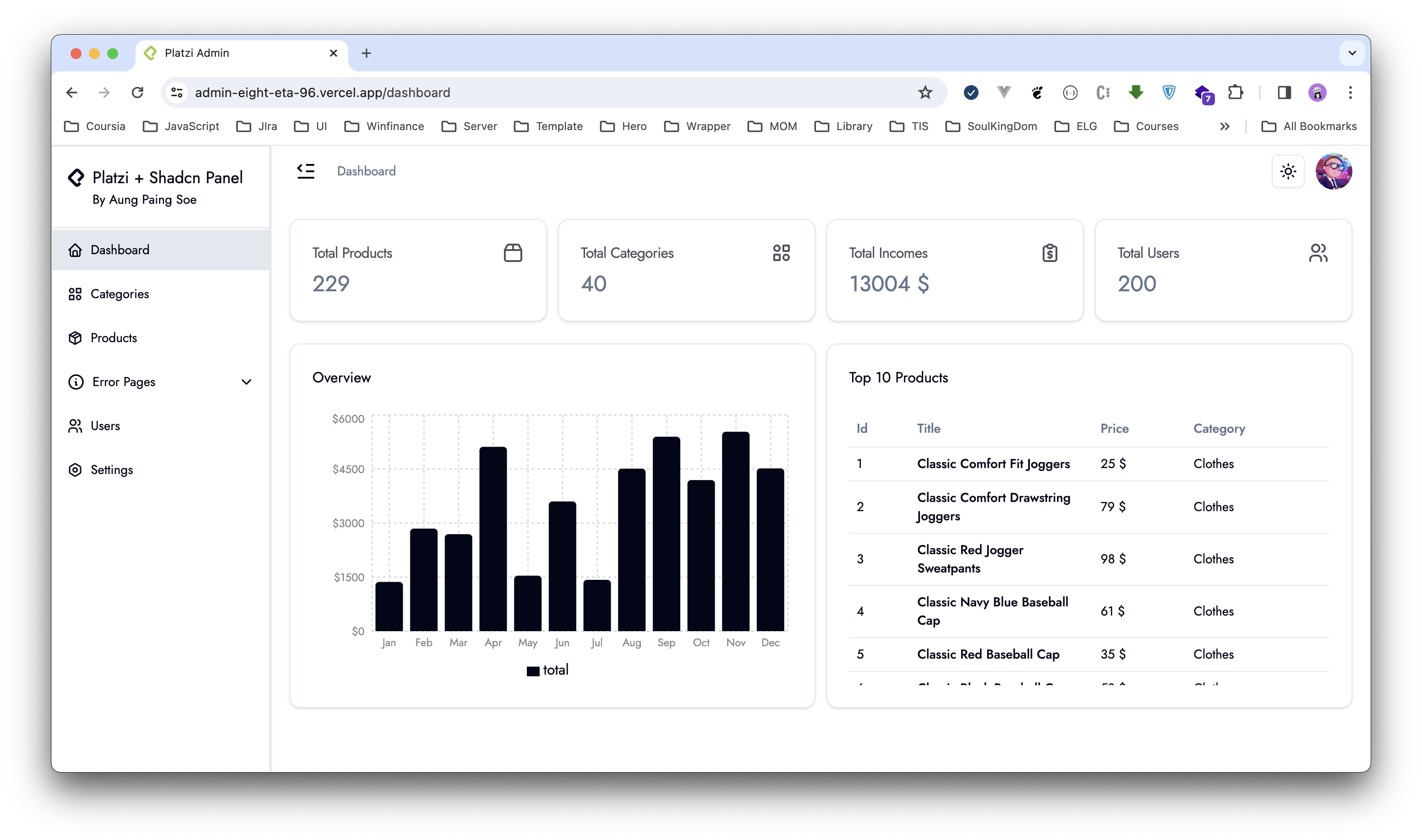This screenshot has height=840, width=1422.
Task: Open the Categories menu item
Action: tap(120, 294)
